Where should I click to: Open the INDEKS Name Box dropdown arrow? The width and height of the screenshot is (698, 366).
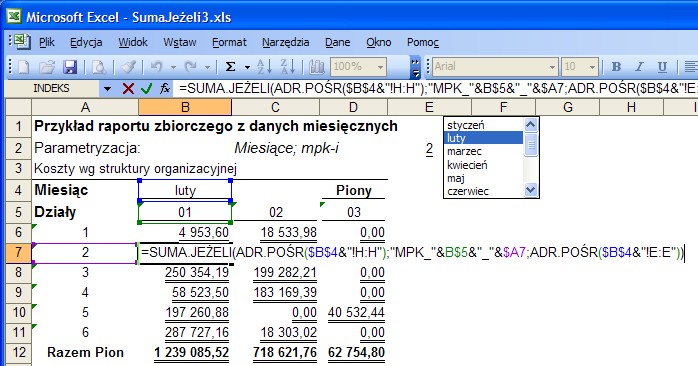(107, 89)
